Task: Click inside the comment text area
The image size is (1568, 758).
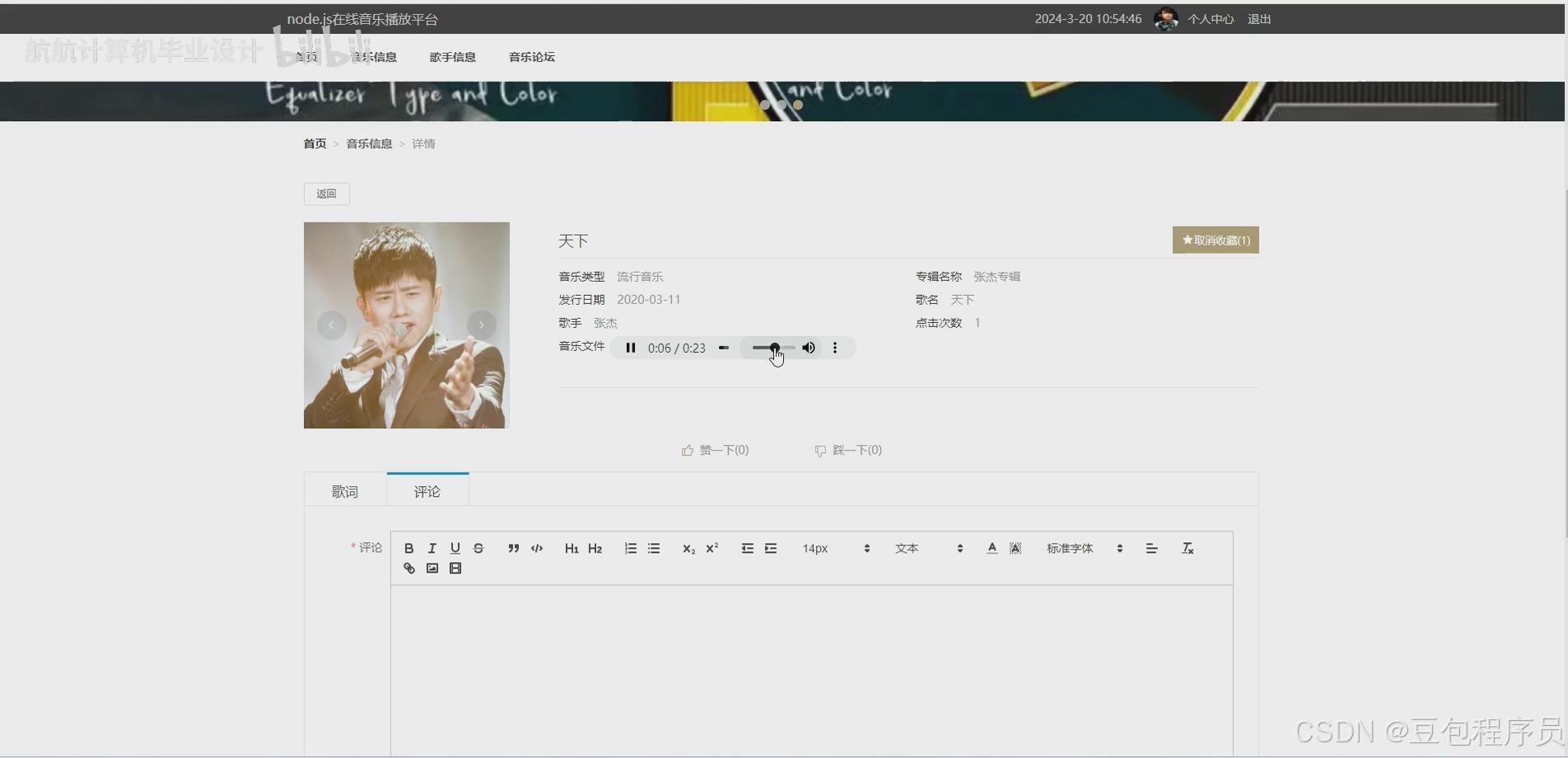Action: click(812, 670)
